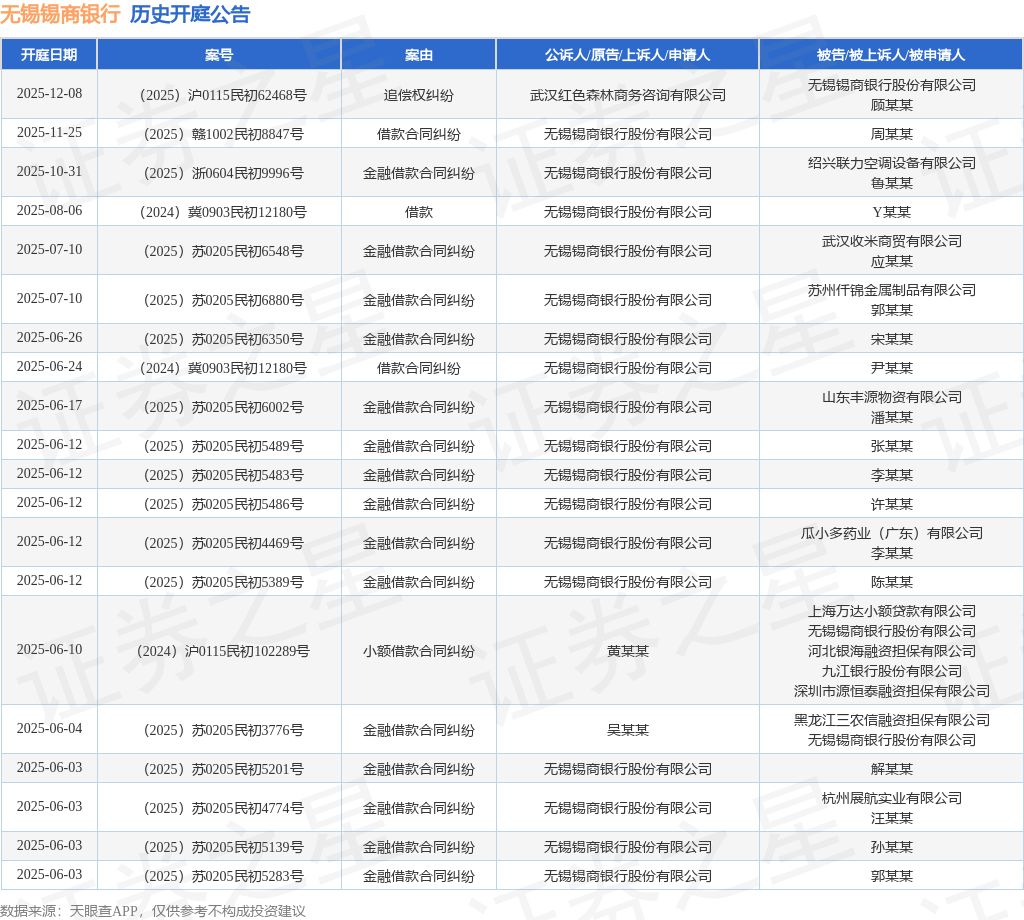
Task: Click case number (2025)苏0205民初6880号
Action: pos(223,300)
